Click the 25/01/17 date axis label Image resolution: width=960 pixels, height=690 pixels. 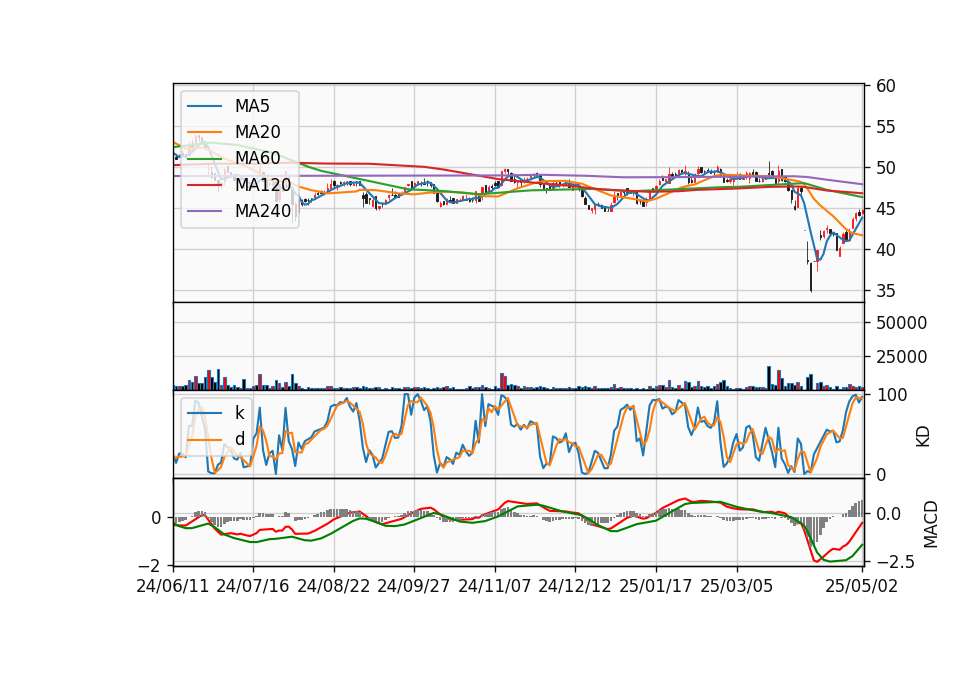[656, 586]
